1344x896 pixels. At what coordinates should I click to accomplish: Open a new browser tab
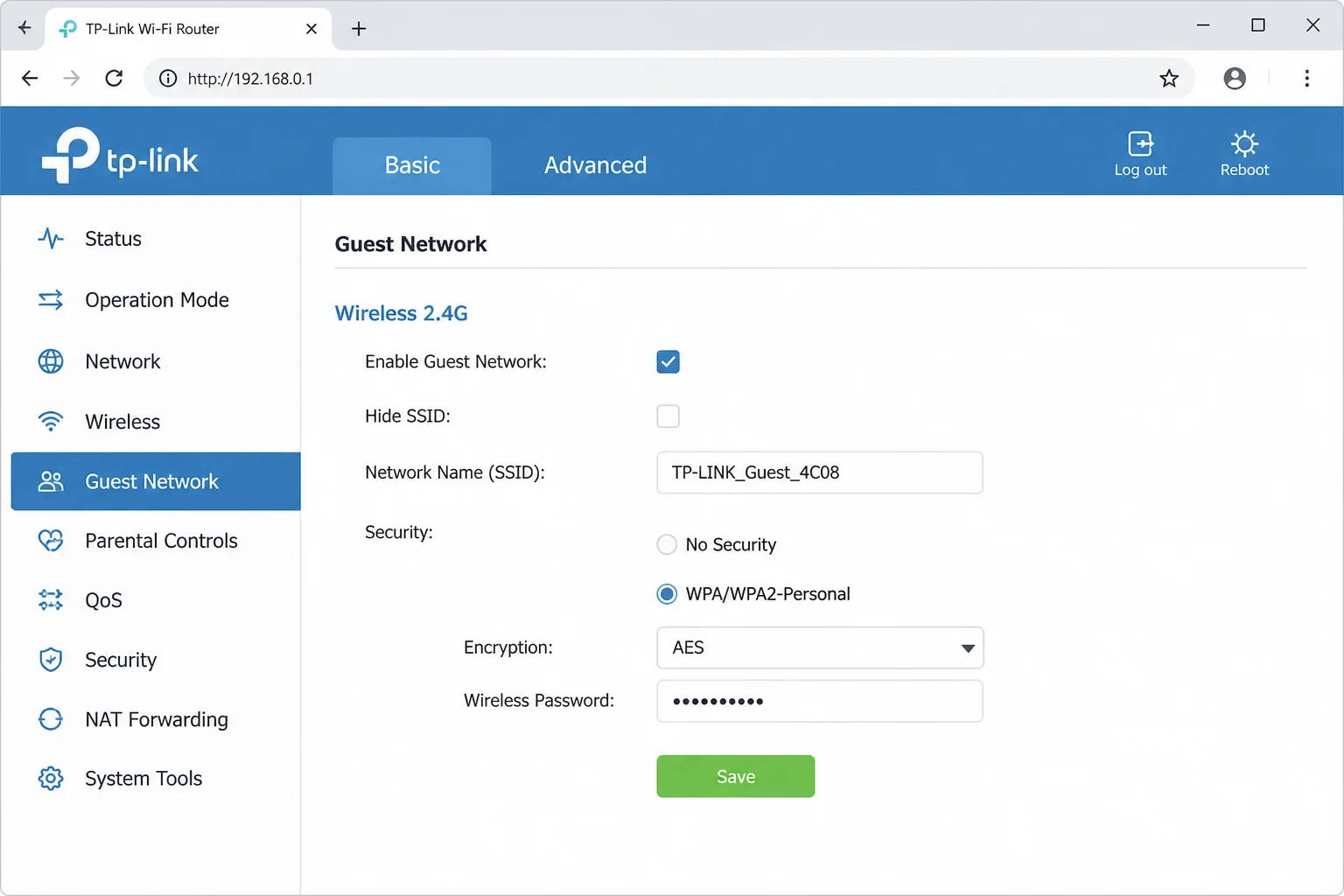[359, 29]
